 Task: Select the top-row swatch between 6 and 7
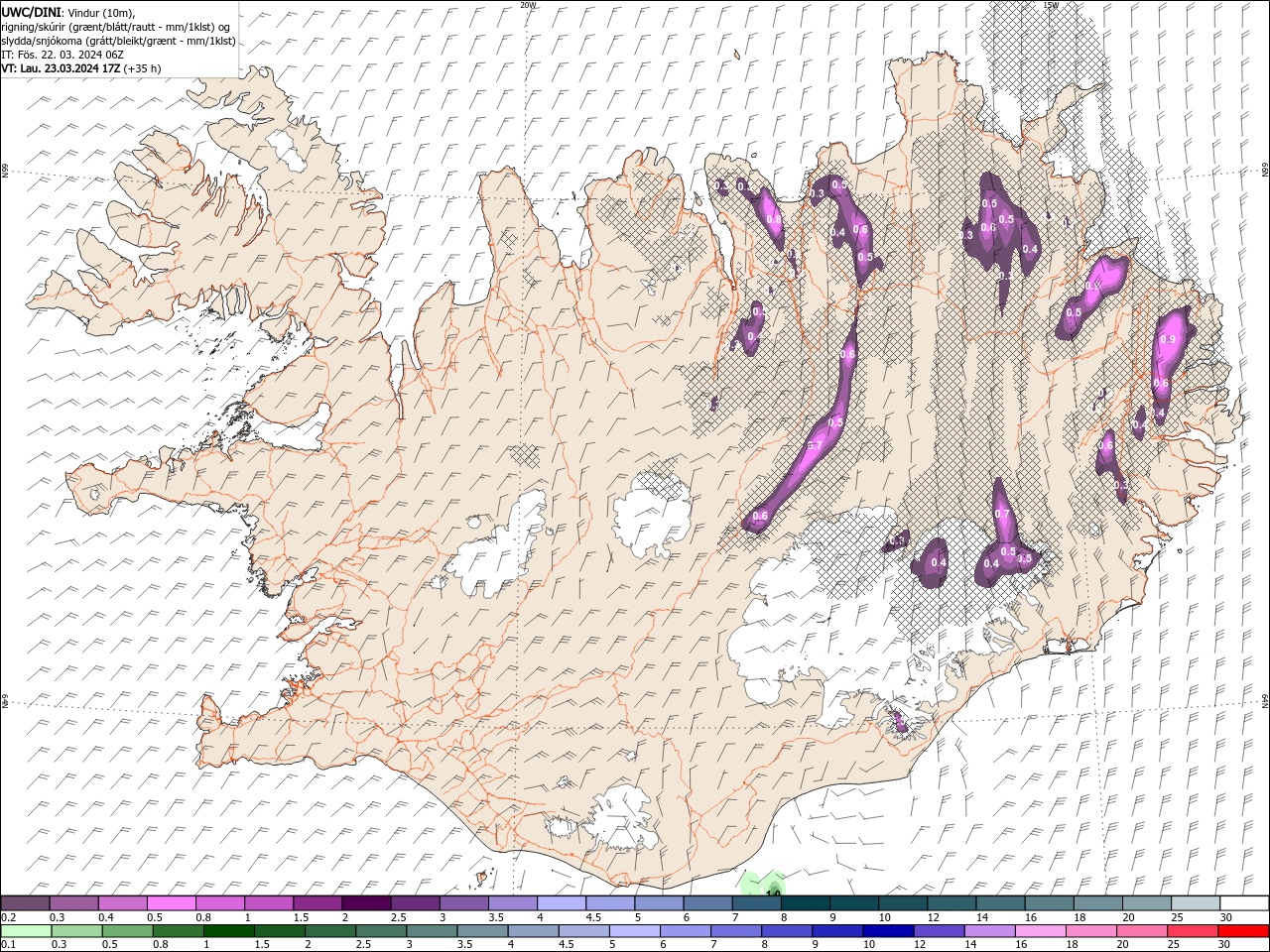[x=707, y=903]
